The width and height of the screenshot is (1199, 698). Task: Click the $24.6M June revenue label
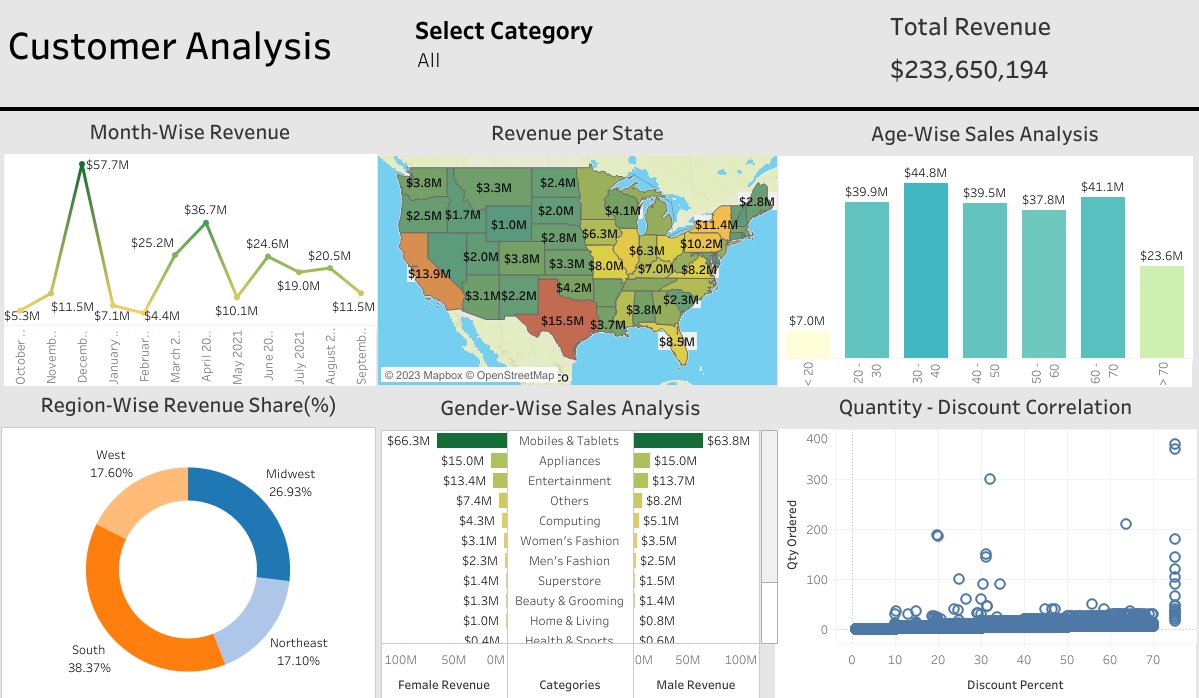pyautogui.click(x=267, y=243)
